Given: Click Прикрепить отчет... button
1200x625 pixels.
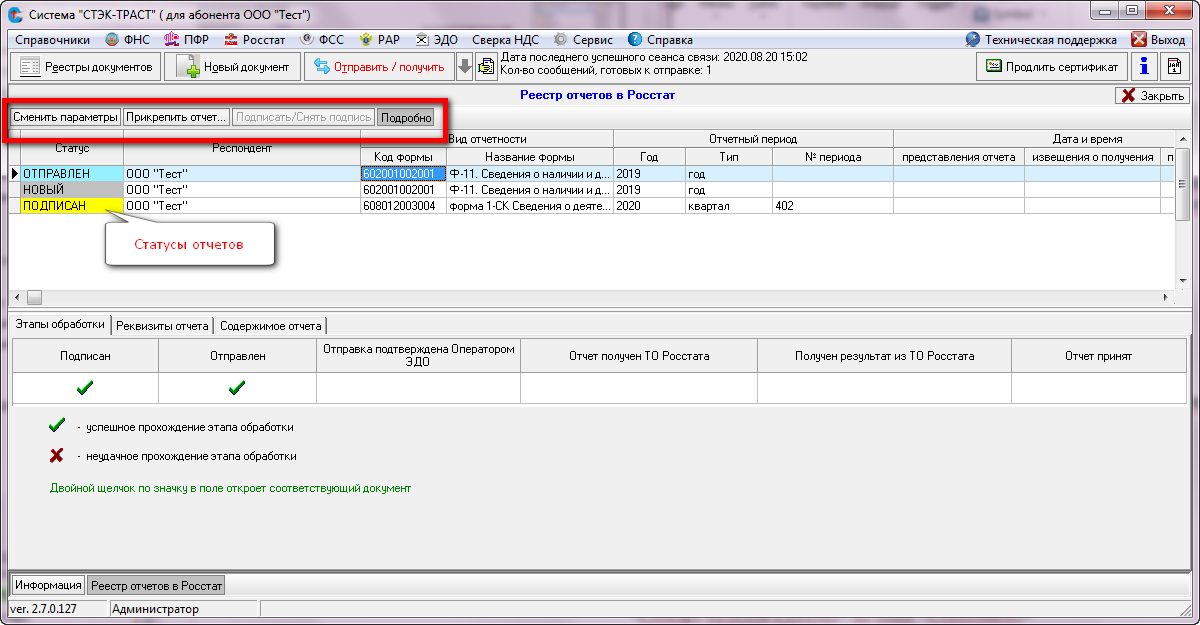Looking at the screenshot, I should point(176,117).
